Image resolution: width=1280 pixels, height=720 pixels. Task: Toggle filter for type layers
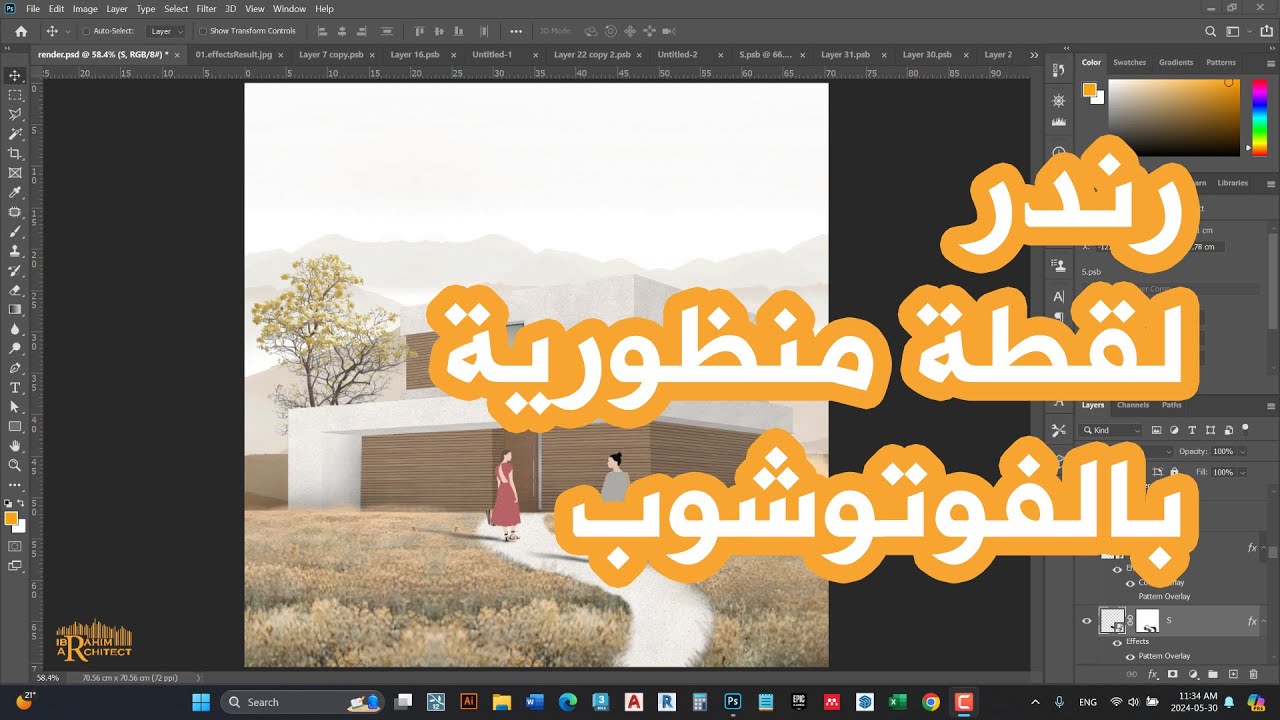tap(1192, 430)
